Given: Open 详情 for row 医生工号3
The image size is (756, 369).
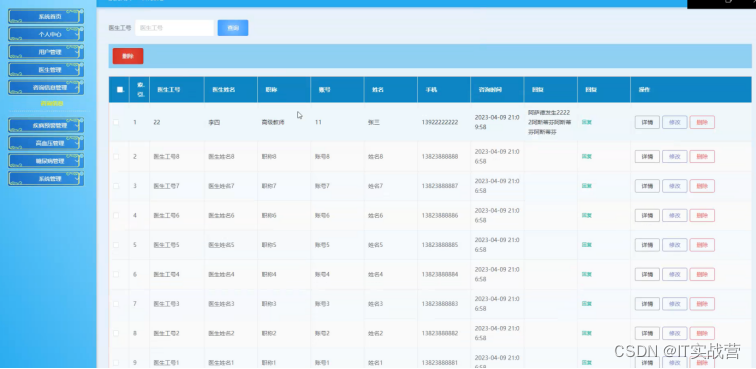Looking at the screenshot, I should pyautogui.click(x=647, y=303).
